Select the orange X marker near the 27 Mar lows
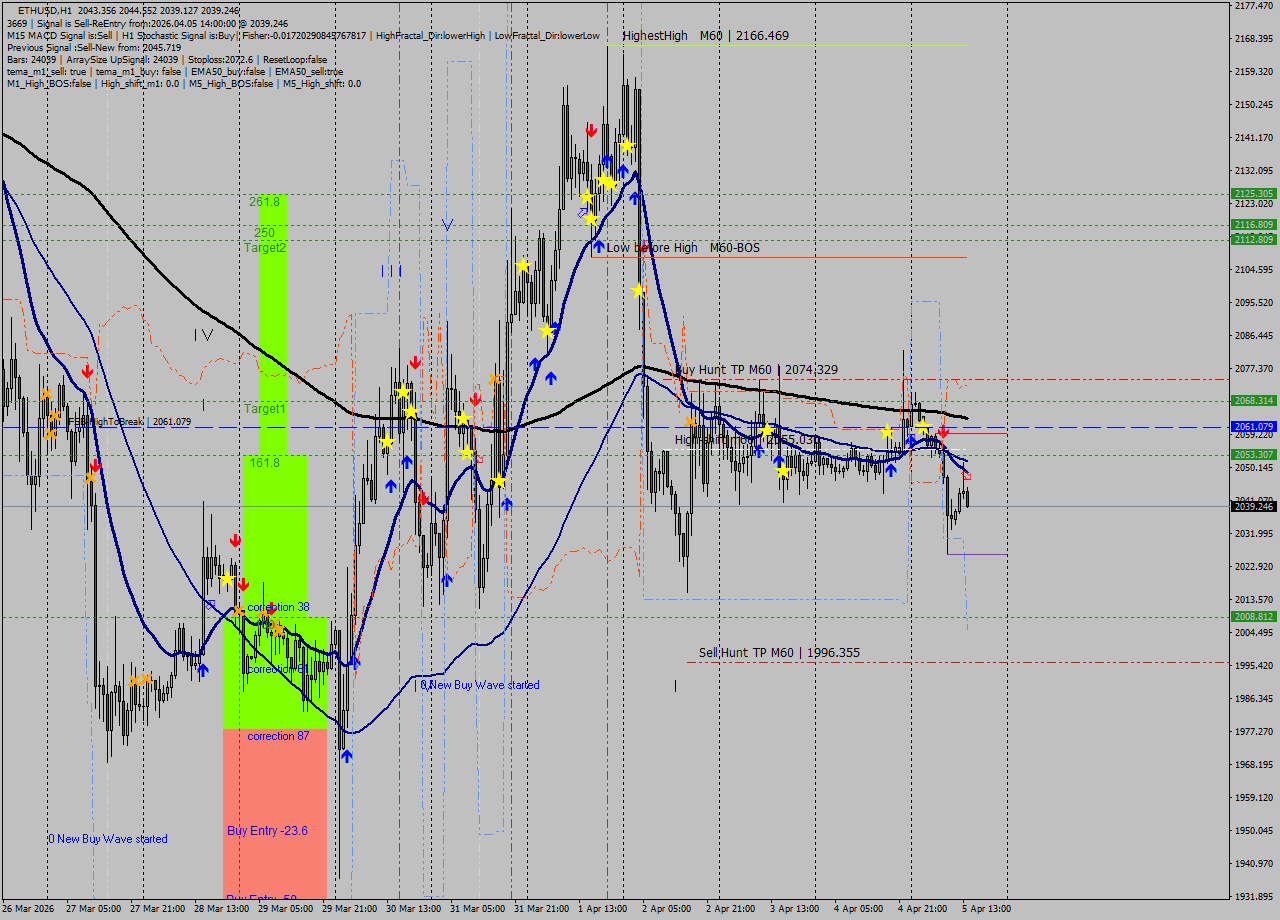The width and height of the screenshot is (1280, 920). coord(140,678)
